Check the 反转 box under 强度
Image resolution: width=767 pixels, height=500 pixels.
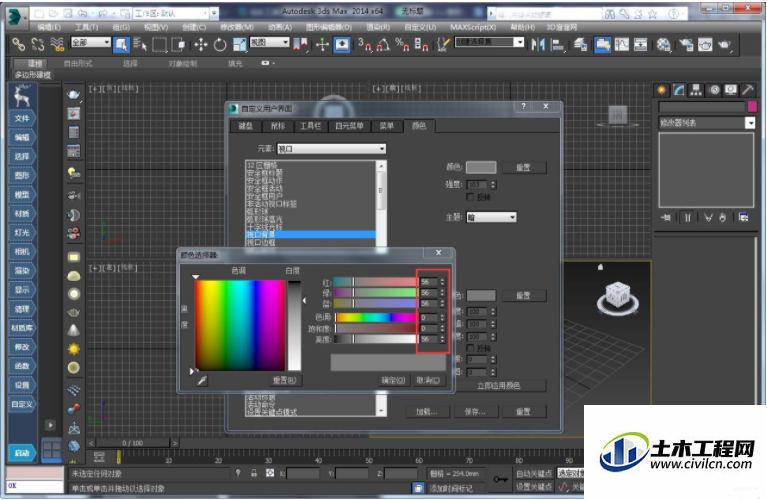click(x=470, y=197)
